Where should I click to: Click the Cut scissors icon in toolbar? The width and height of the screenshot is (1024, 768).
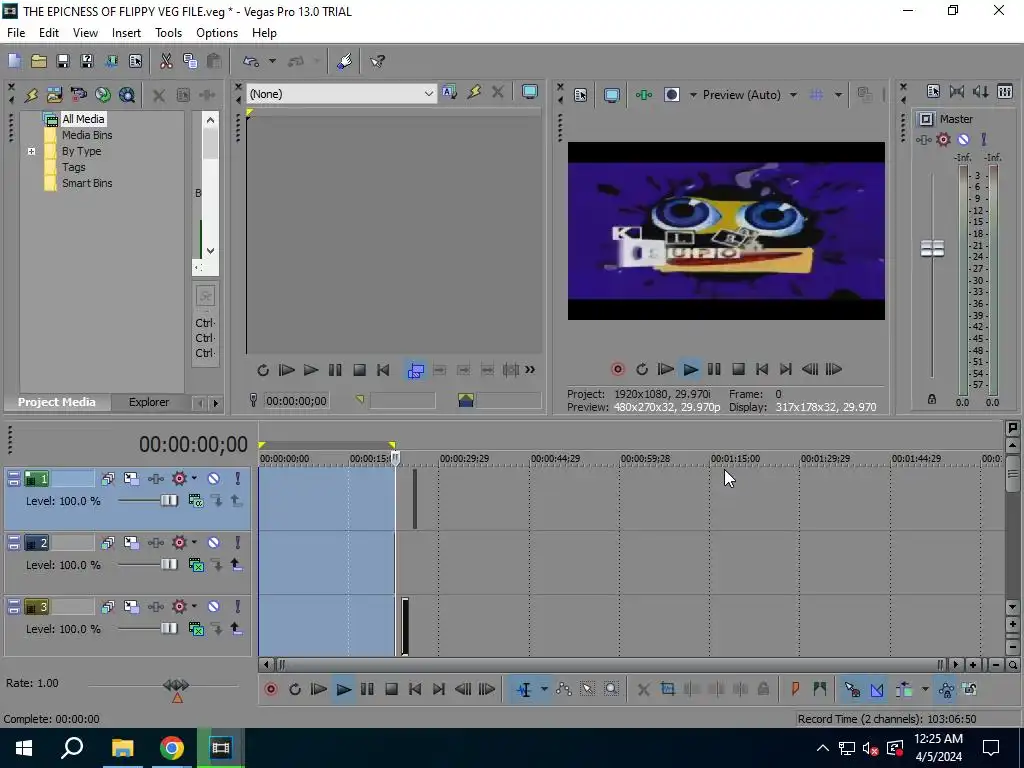pos(166,61)
